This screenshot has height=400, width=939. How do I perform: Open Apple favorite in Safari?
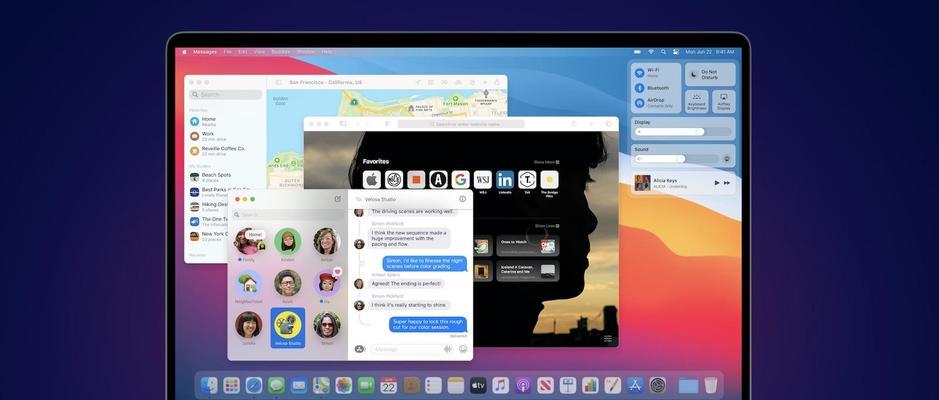372,179
